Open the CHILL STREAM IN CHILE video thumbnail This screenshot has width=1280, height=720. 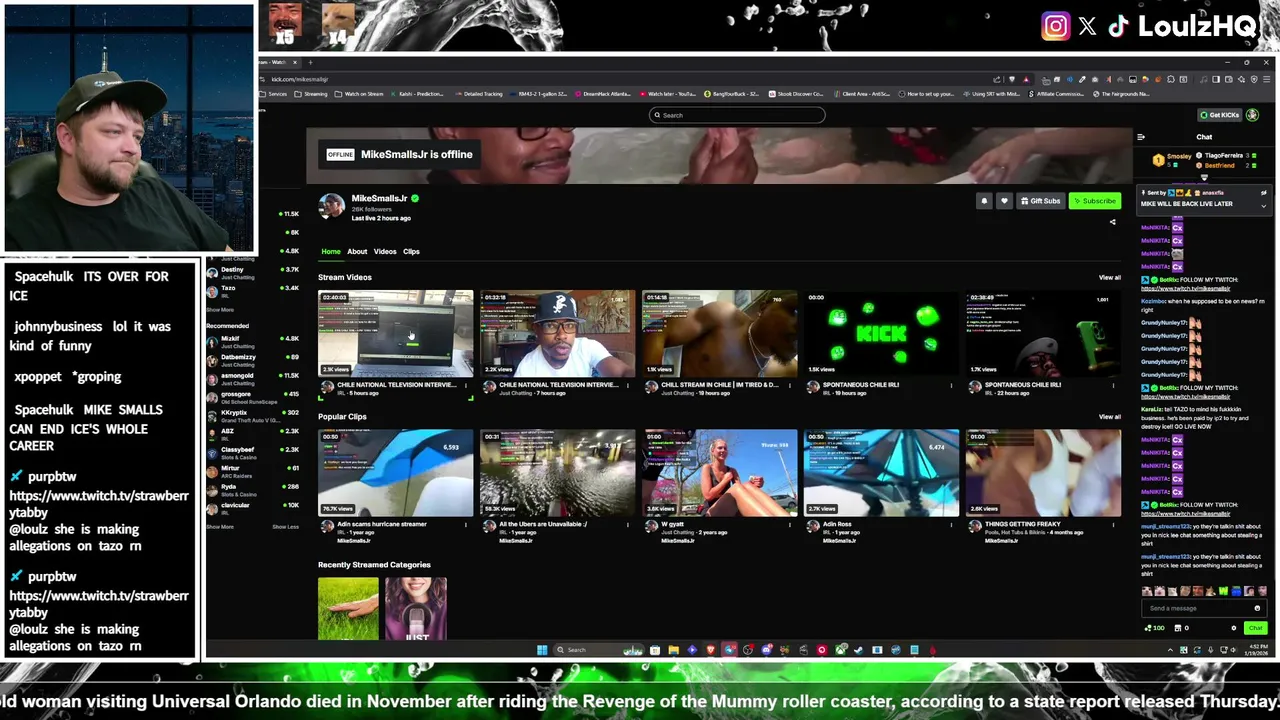720,333
